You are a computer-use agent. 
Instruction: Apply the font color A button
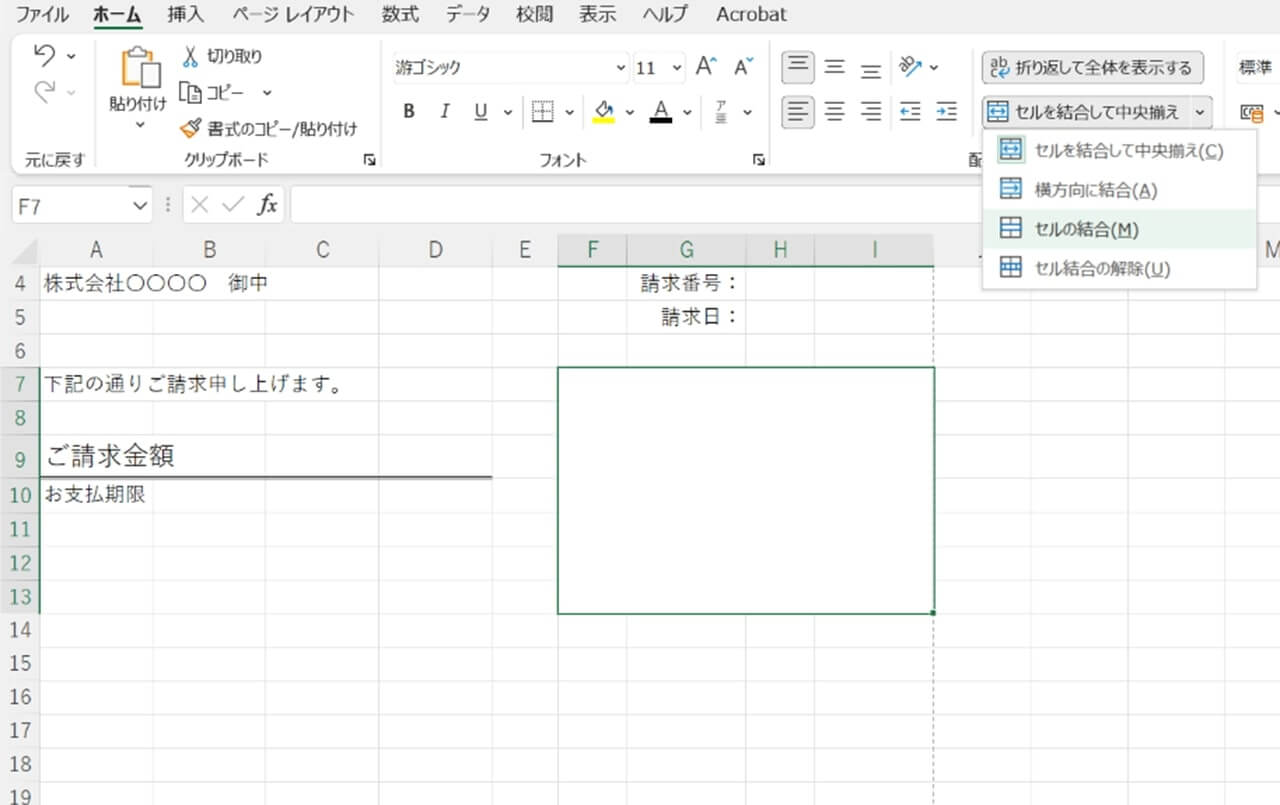click(x=660, y=112)
